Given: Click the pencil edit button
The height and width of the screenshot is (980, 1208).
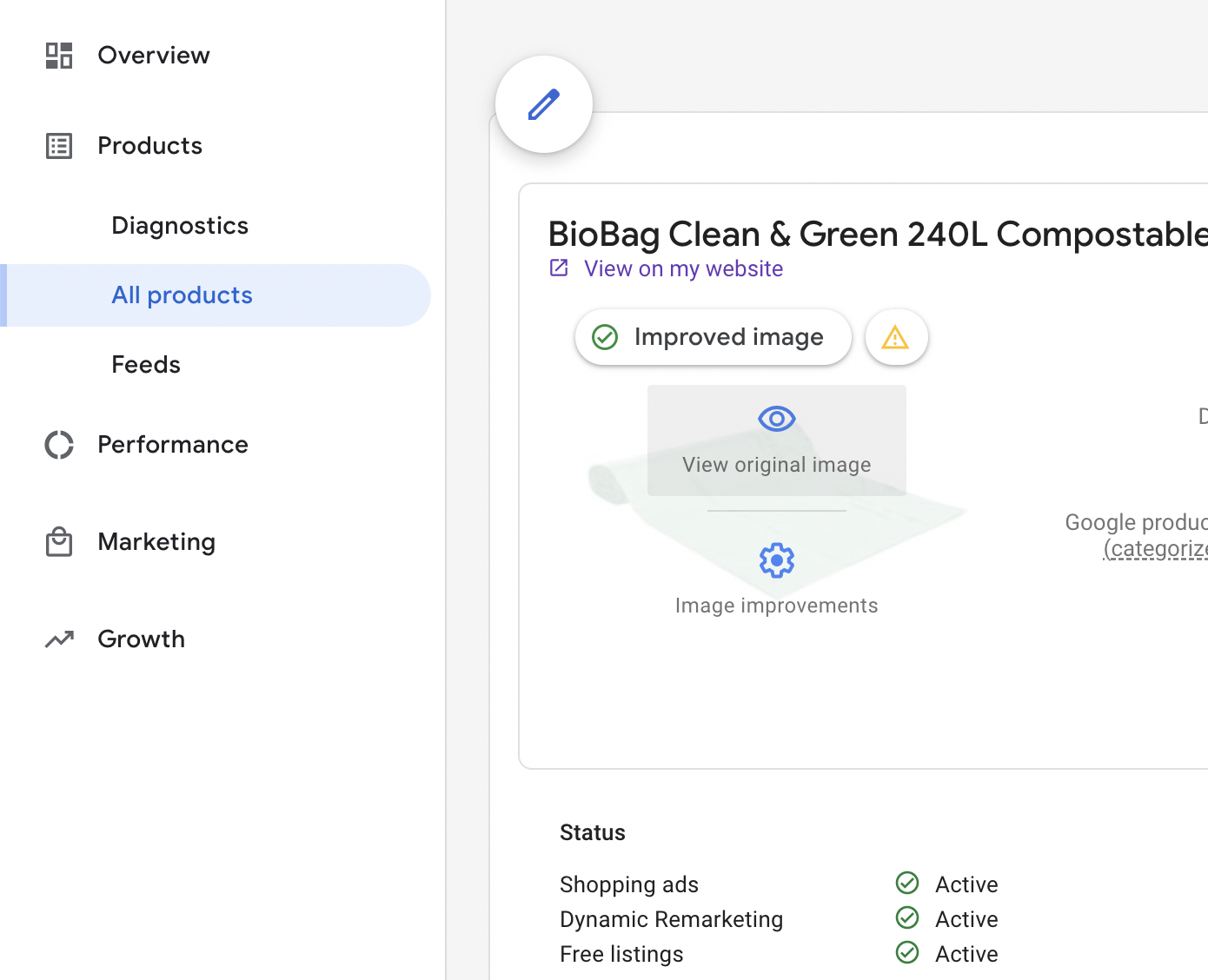Looking at the screenshot, I should pyautogui.click(x=544, y=104).
